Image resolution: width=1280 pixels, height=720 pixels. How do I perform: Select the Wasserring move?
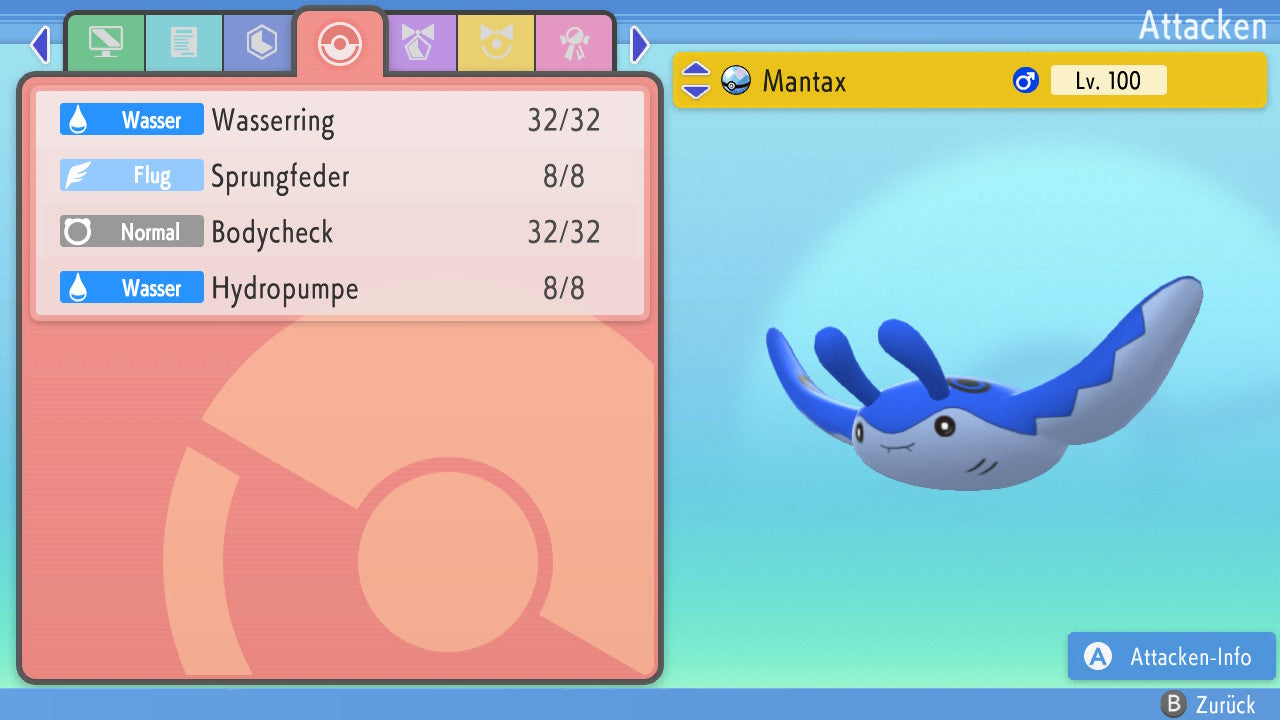(x=340, y=120)
